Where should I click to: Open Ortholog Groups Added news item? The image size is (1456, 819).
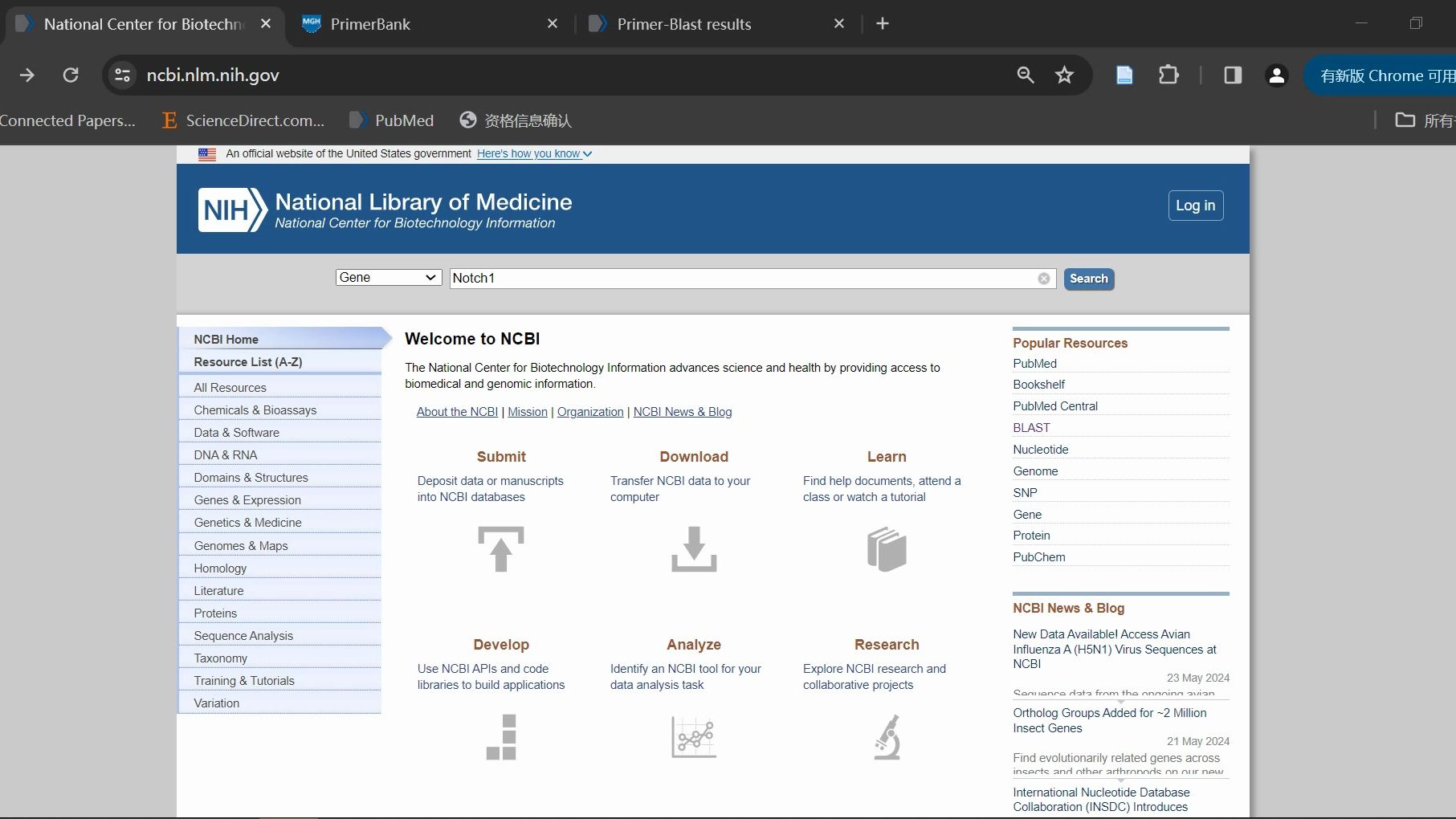(1110, 720)
